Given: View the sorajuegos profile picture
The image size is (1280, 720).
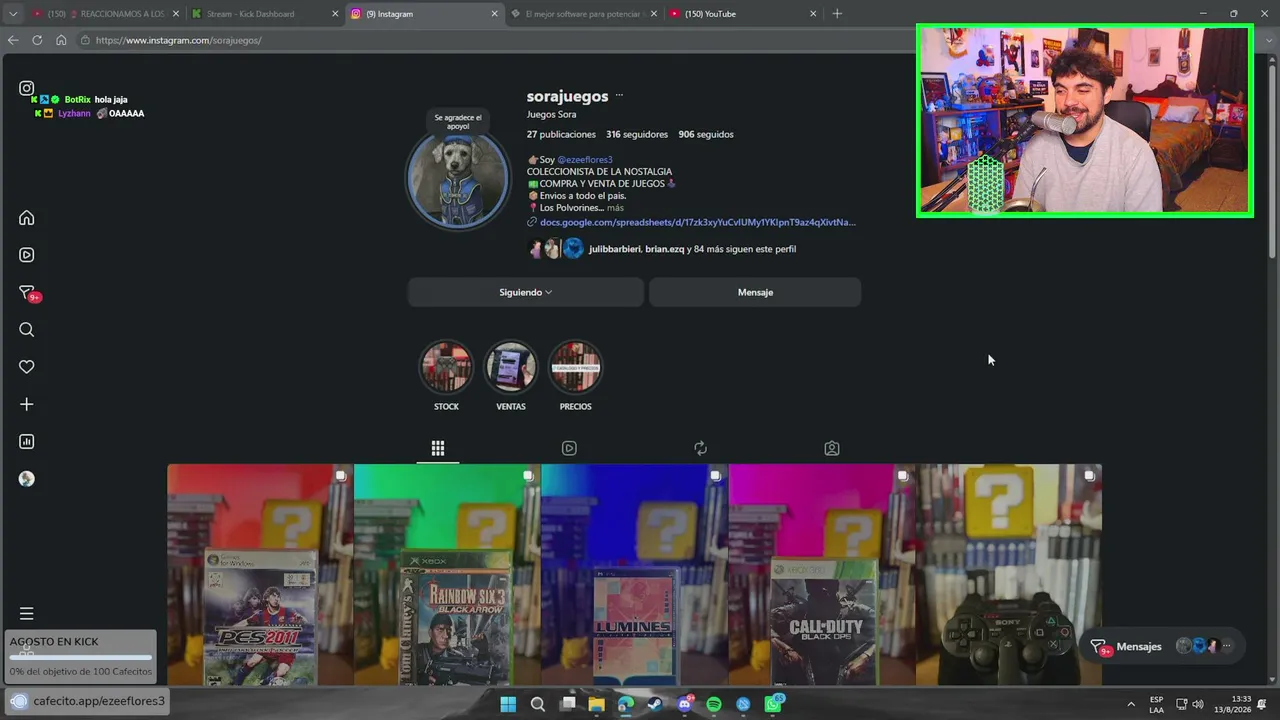Looking at the screenshot, I should coord(458,179).
